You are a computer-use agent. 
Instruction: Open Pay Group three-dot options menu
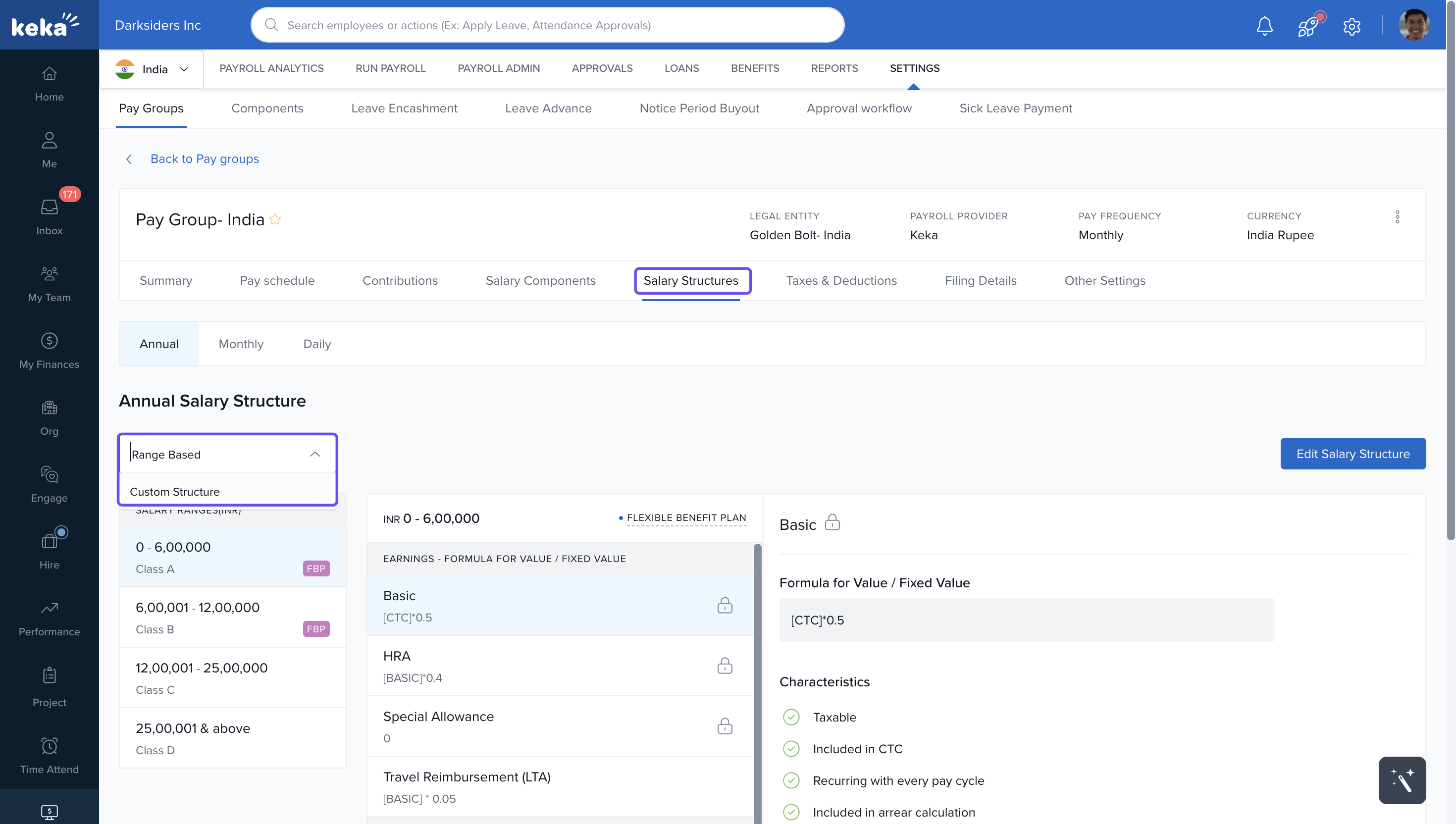(1397, 217)
